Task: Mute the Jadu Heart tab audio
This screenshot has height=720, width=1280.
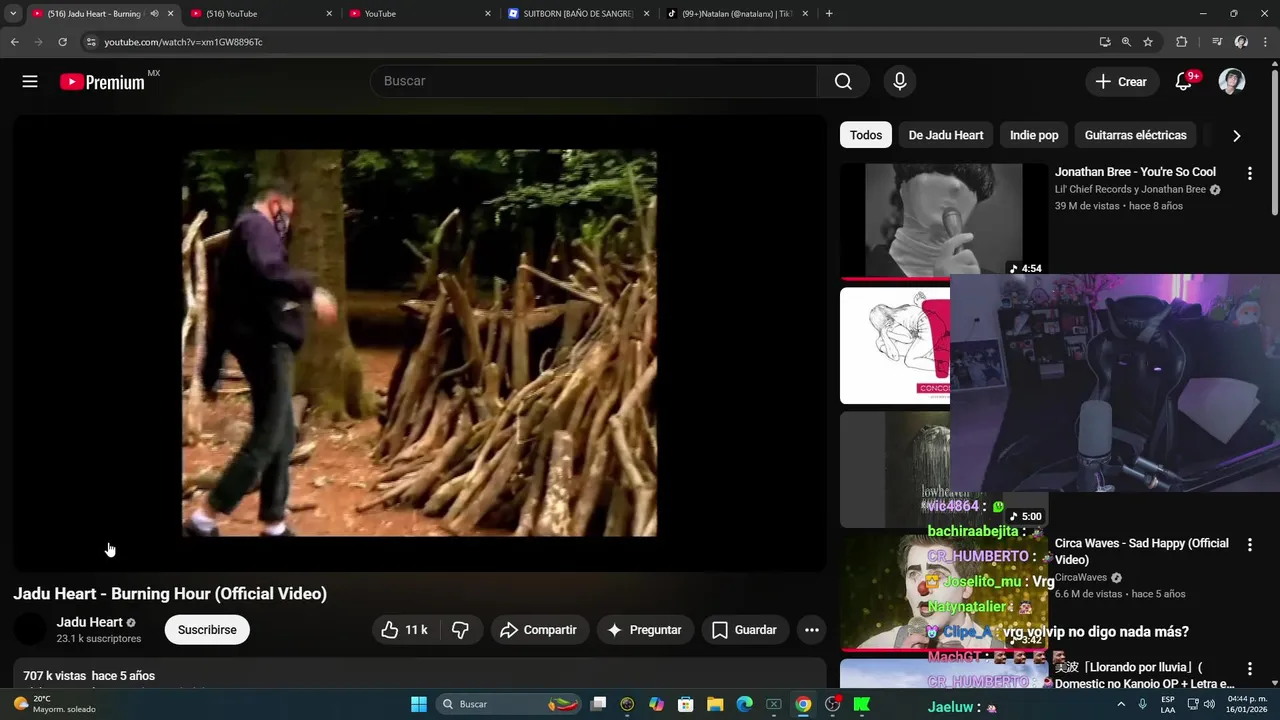Action: 154,13
